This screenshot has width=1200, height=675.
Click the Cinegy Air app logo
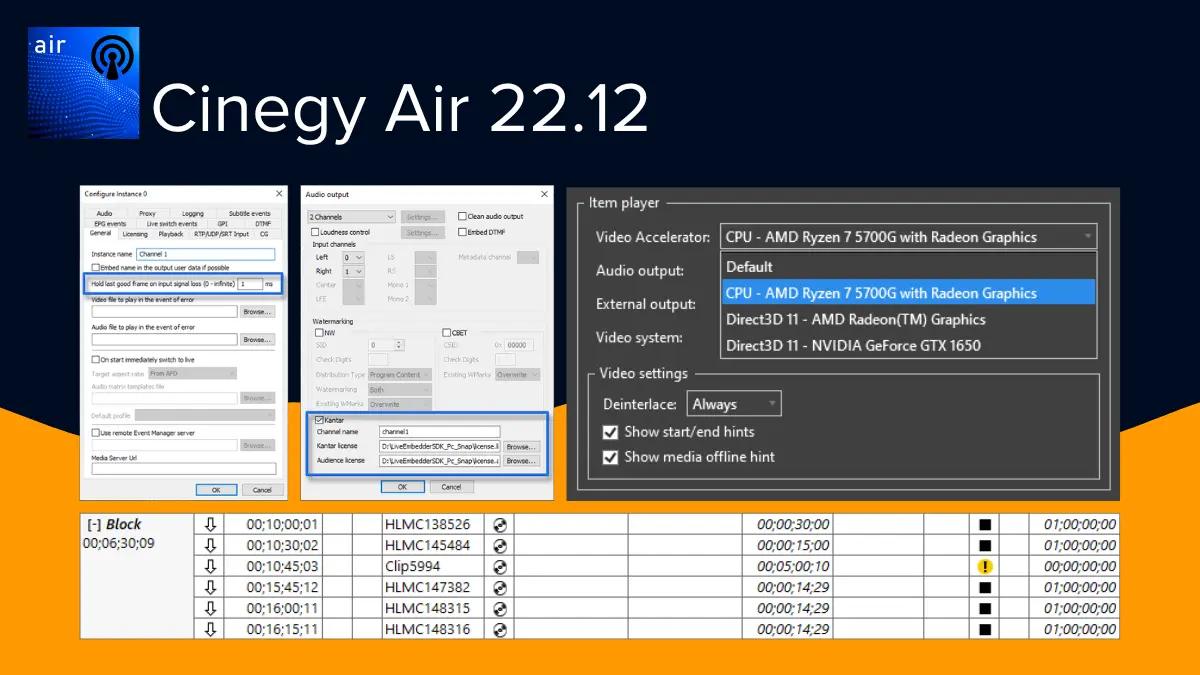84,82
